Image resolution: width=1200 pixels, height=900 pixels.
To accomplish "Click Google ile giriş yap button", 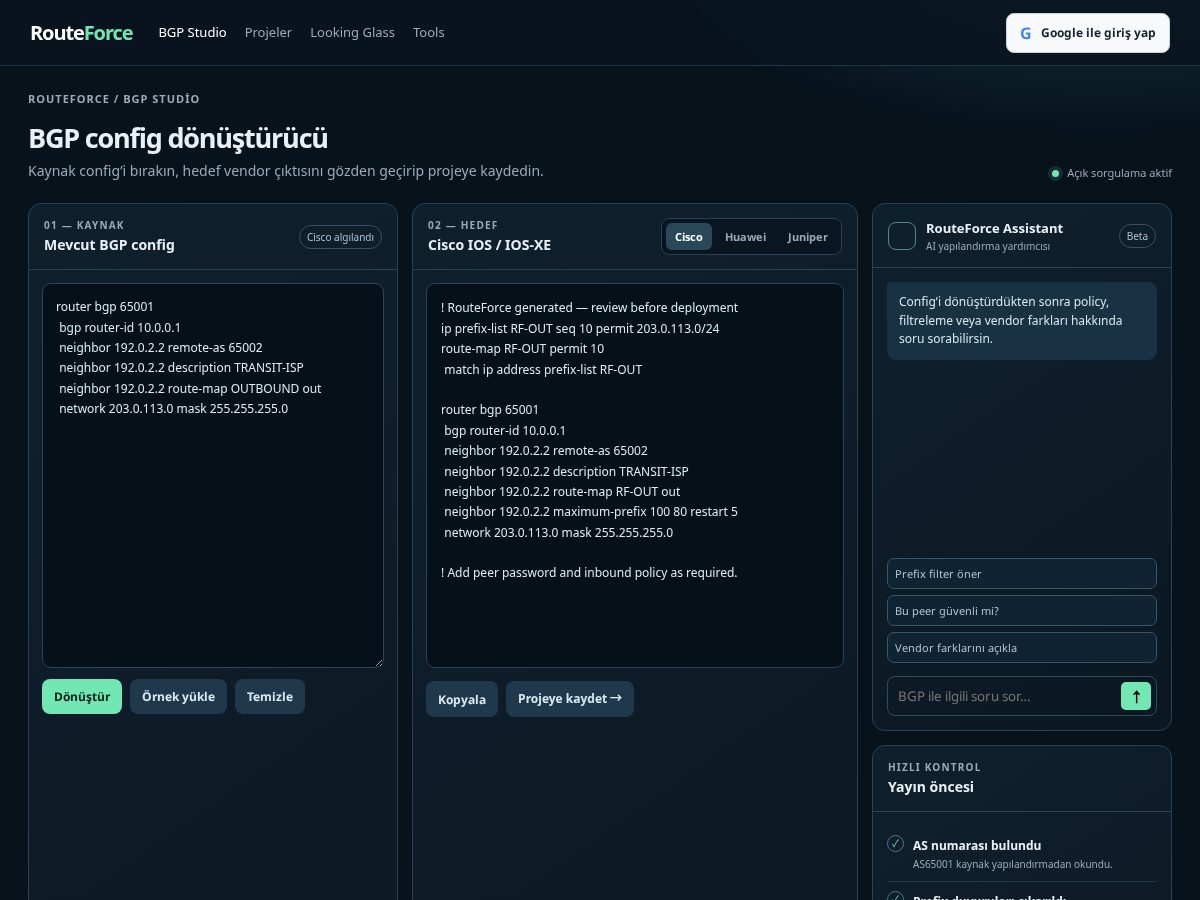I will pos(1088,33).
